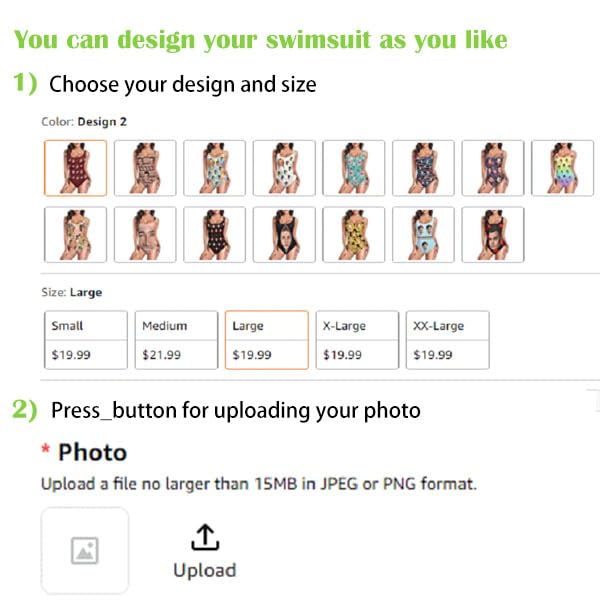Select the tan swimsuit with one large face

[x=145, y=235]
